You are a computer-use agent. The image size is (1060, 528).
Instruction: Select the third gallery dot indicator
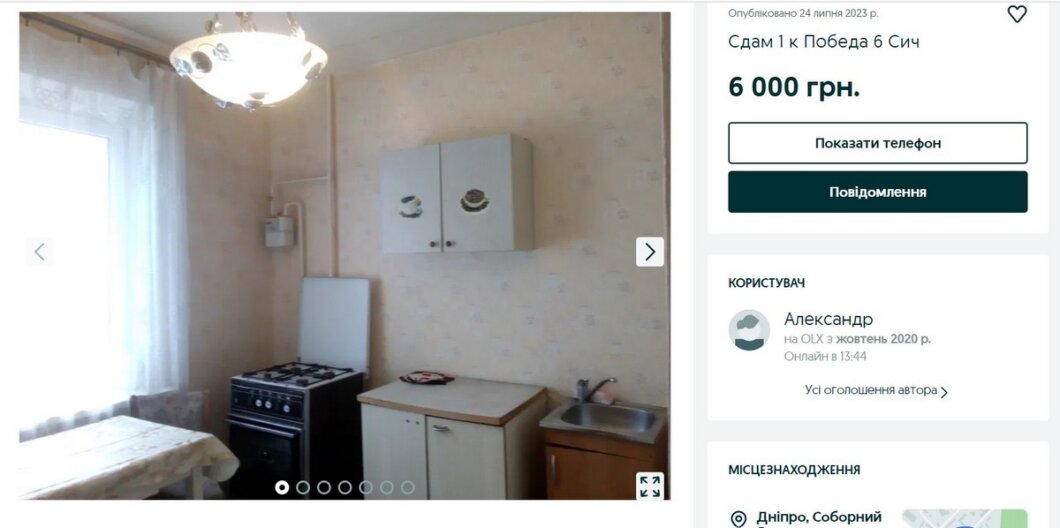[x=324, y=487]
